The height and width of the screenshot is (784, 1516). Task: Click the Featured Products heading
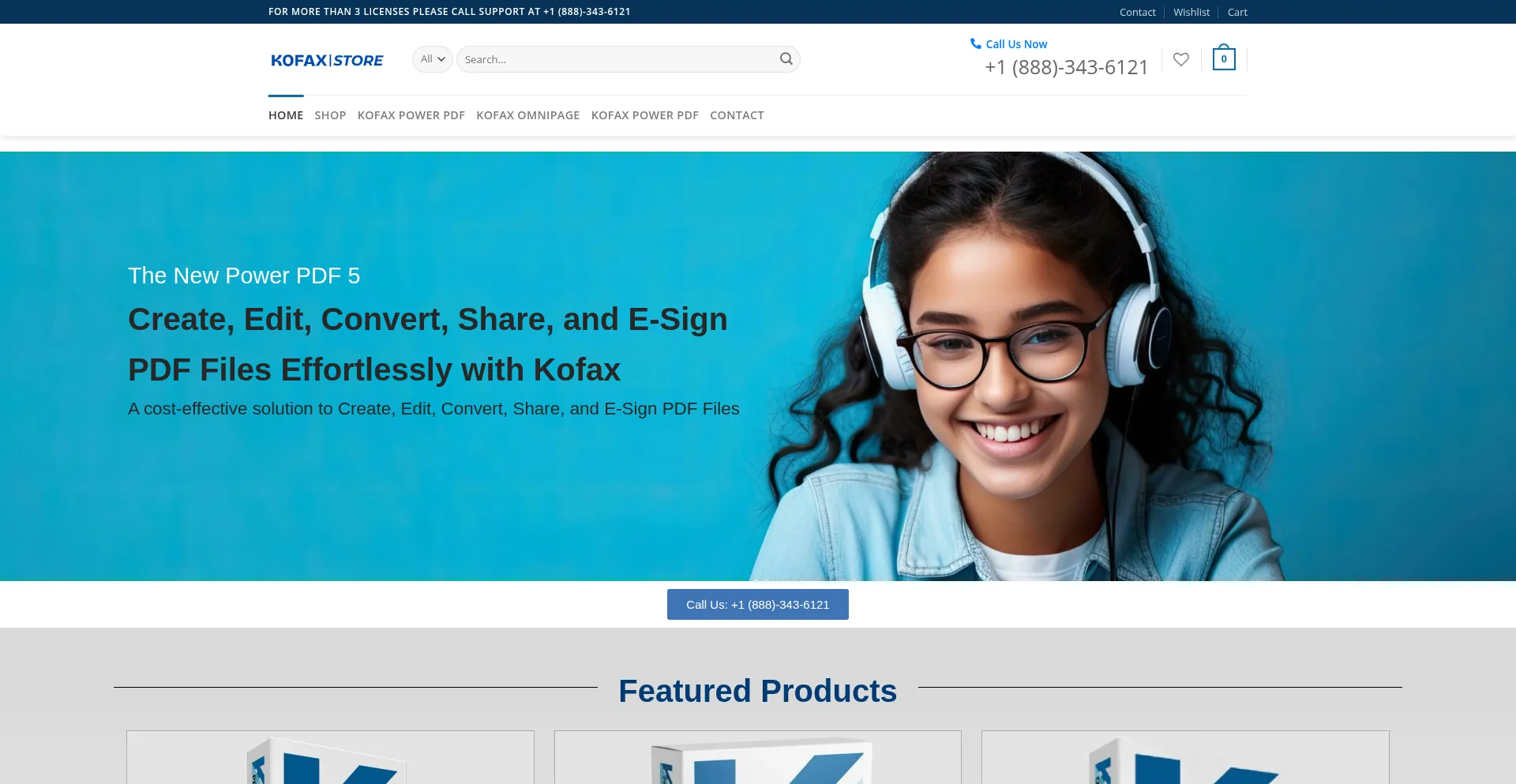click(758, 691)
